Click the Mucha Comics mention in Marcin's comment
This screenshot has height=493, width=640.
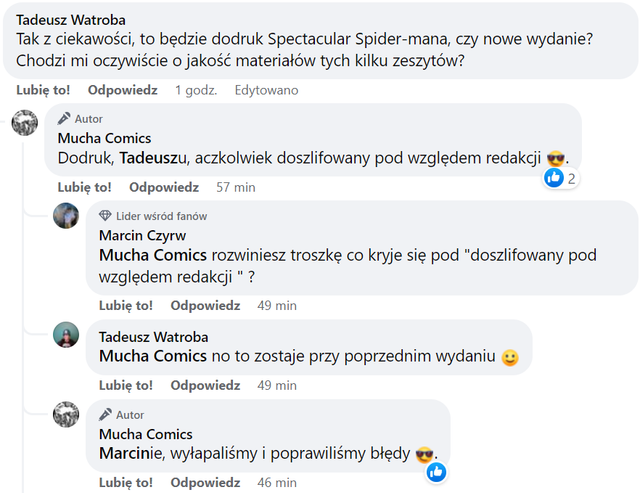point(152,255)
